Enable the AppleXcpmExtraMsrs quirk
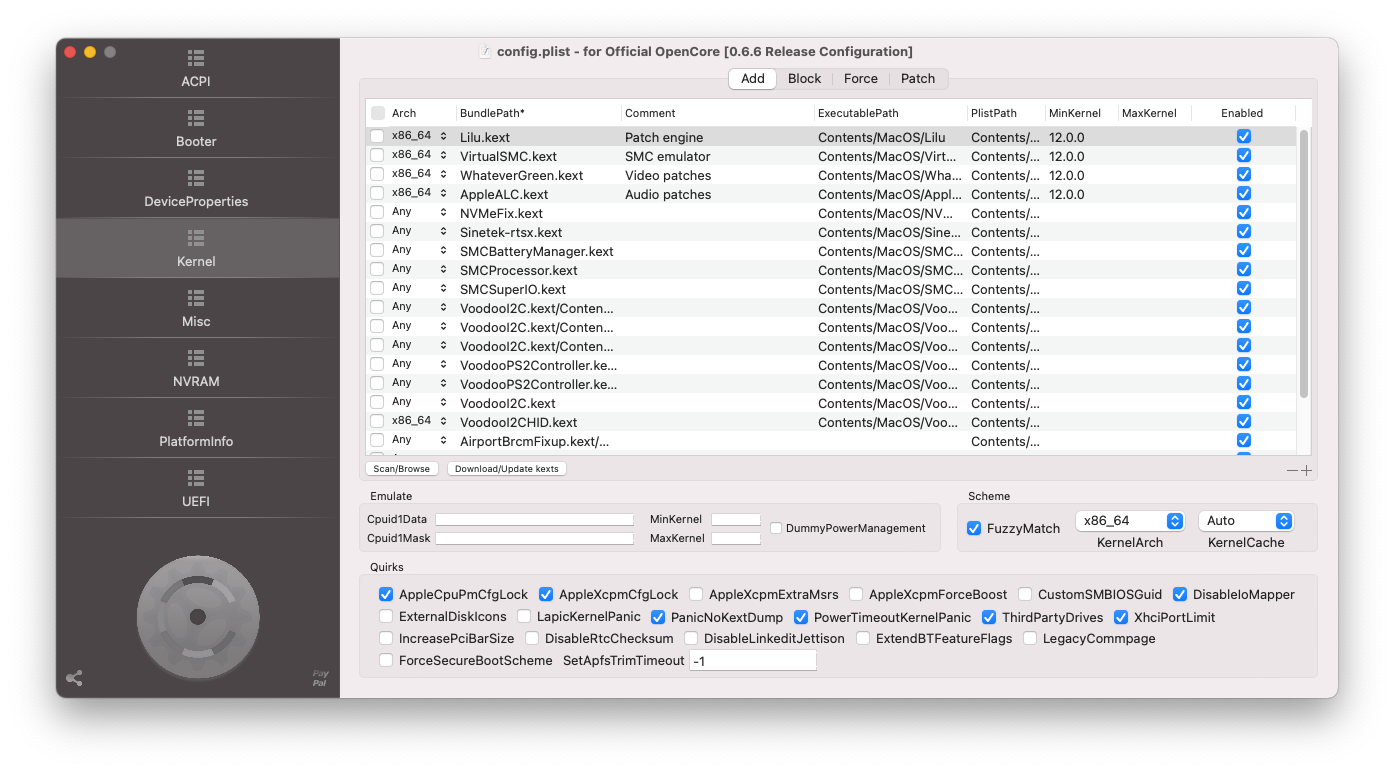 coord(696,594)
